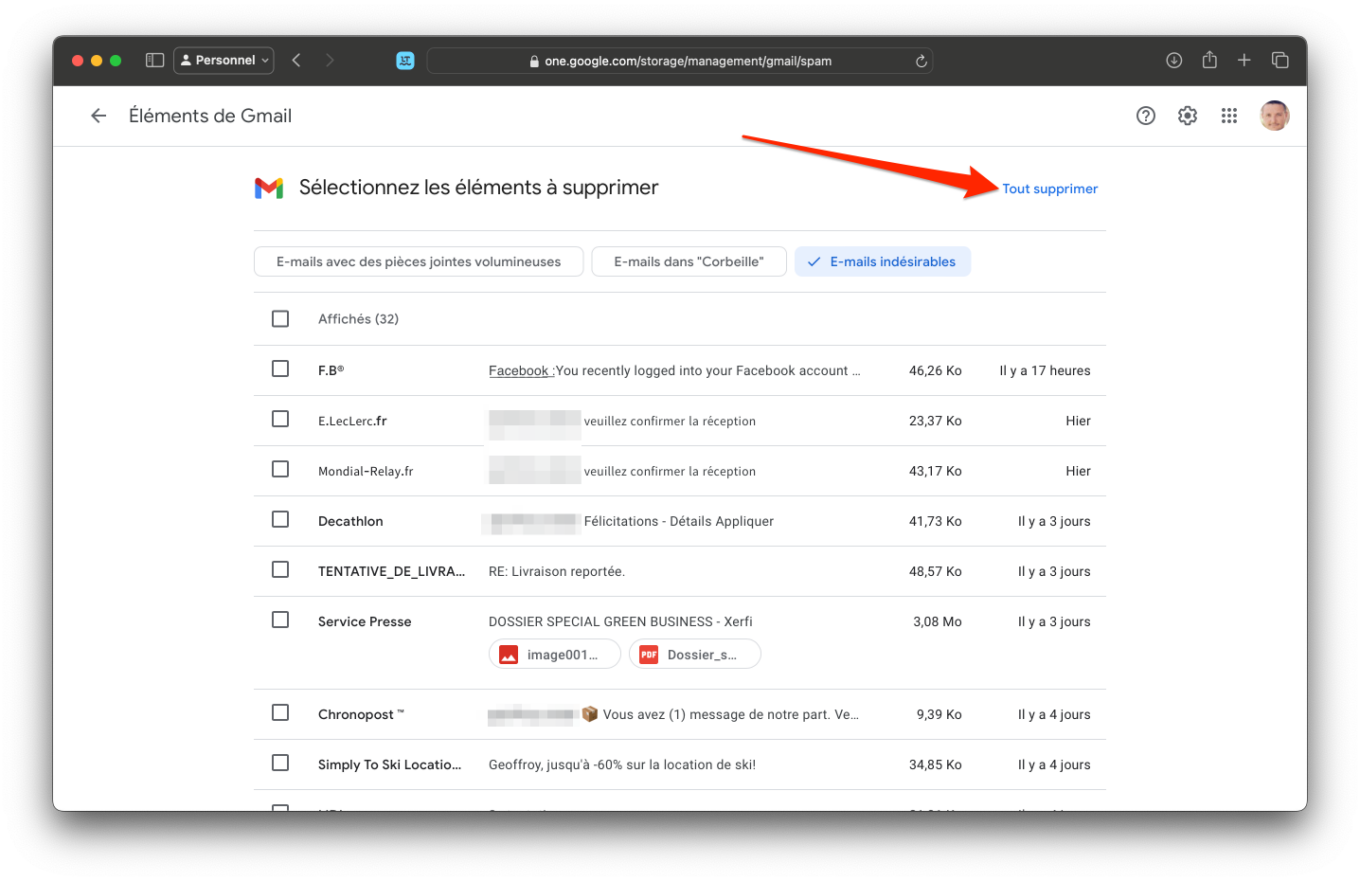The image size is (1360, 881).
Task: Click the Chronopost ™ sender name
Action: click(361, 715)
